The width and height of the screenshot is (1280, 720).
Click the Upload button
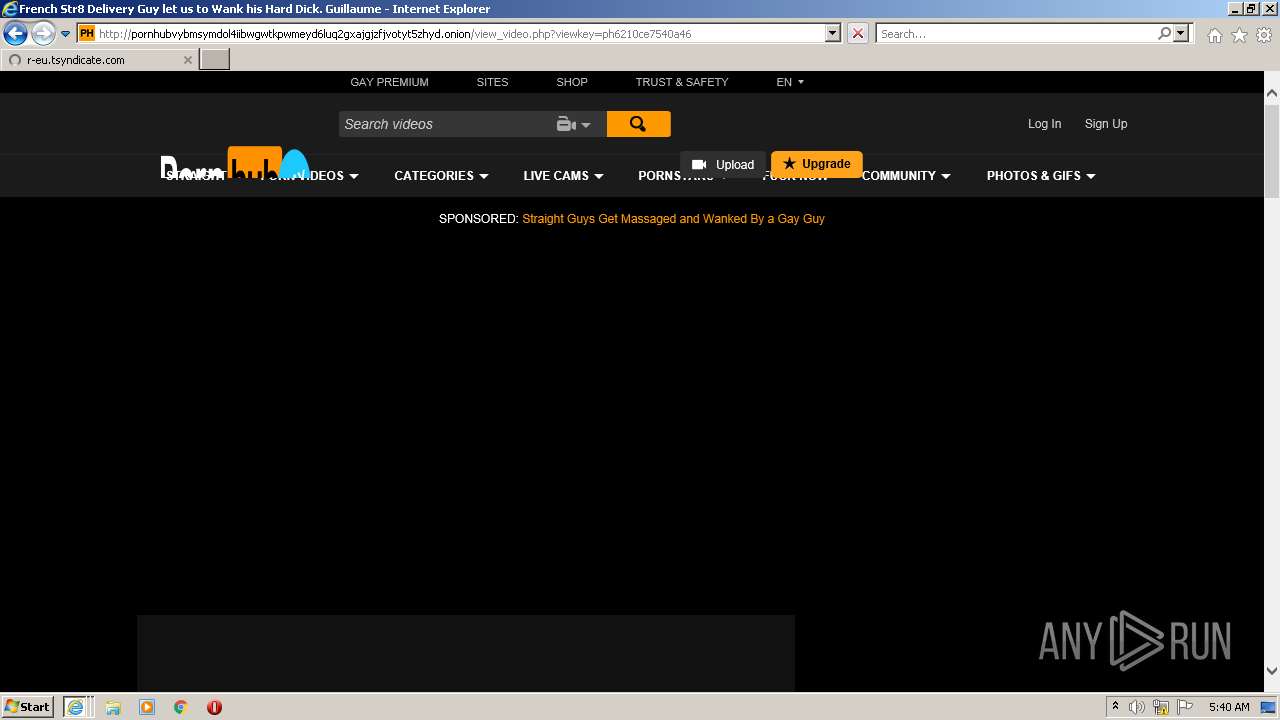723,164
